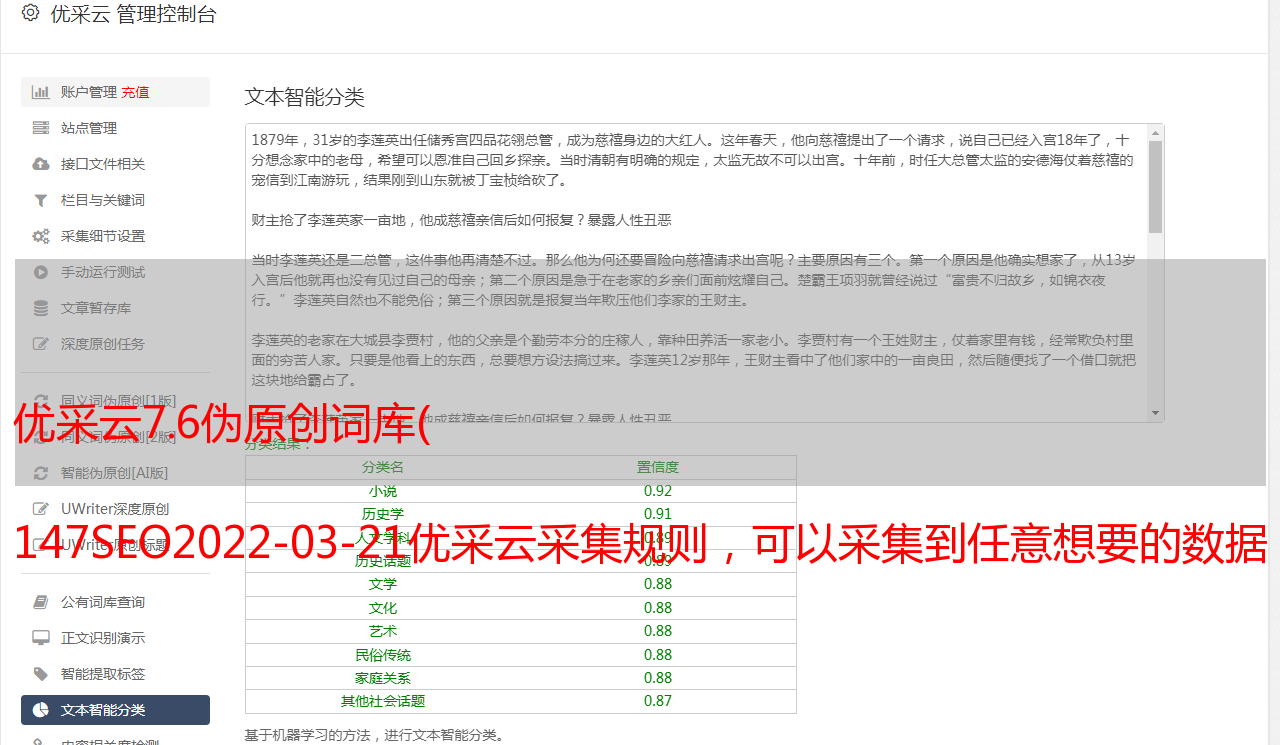Click the gears icon for 采集细节设置
1280x745 pixels.
41,236
